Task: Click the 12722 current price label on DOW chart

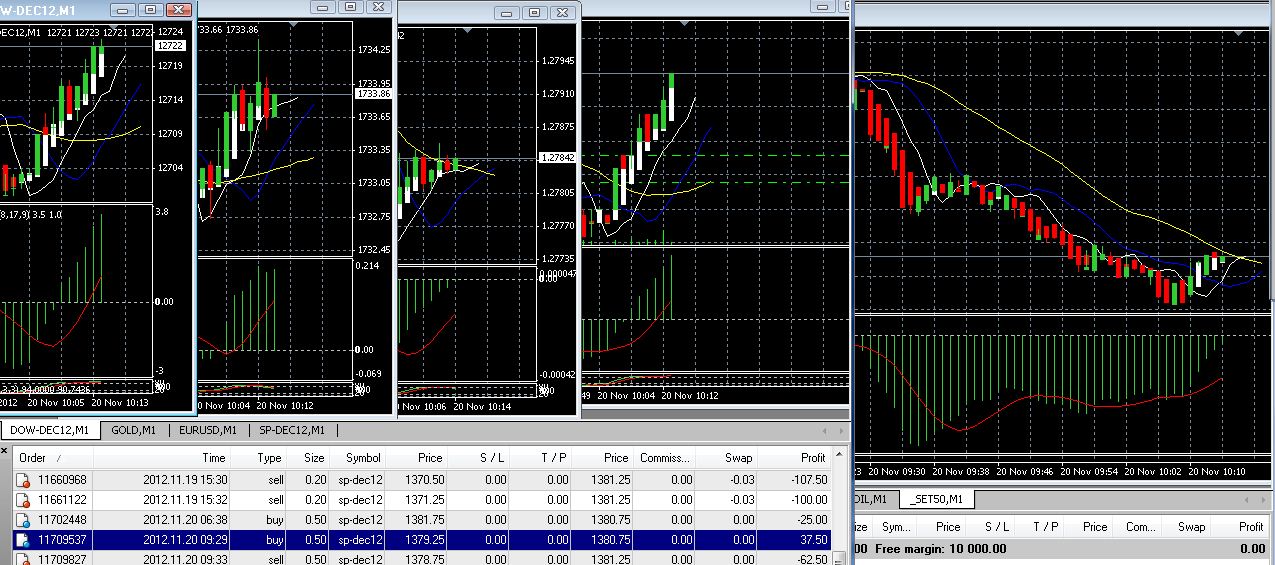Action: coord(169,46)
